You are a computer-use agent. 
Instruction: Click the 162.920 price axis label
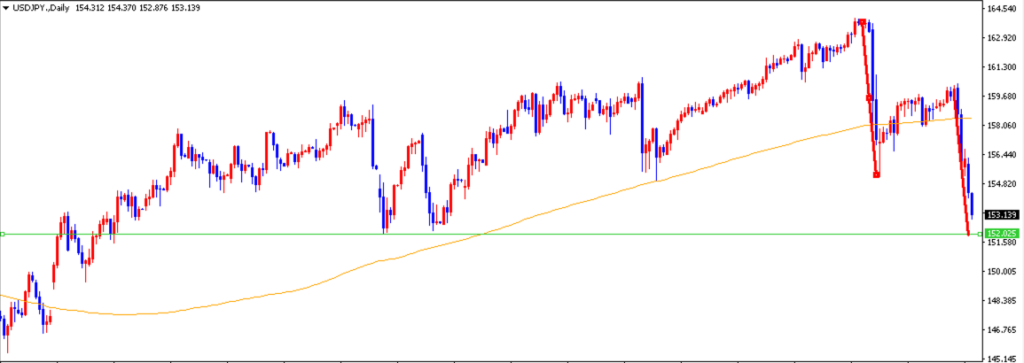(1003, 39)
